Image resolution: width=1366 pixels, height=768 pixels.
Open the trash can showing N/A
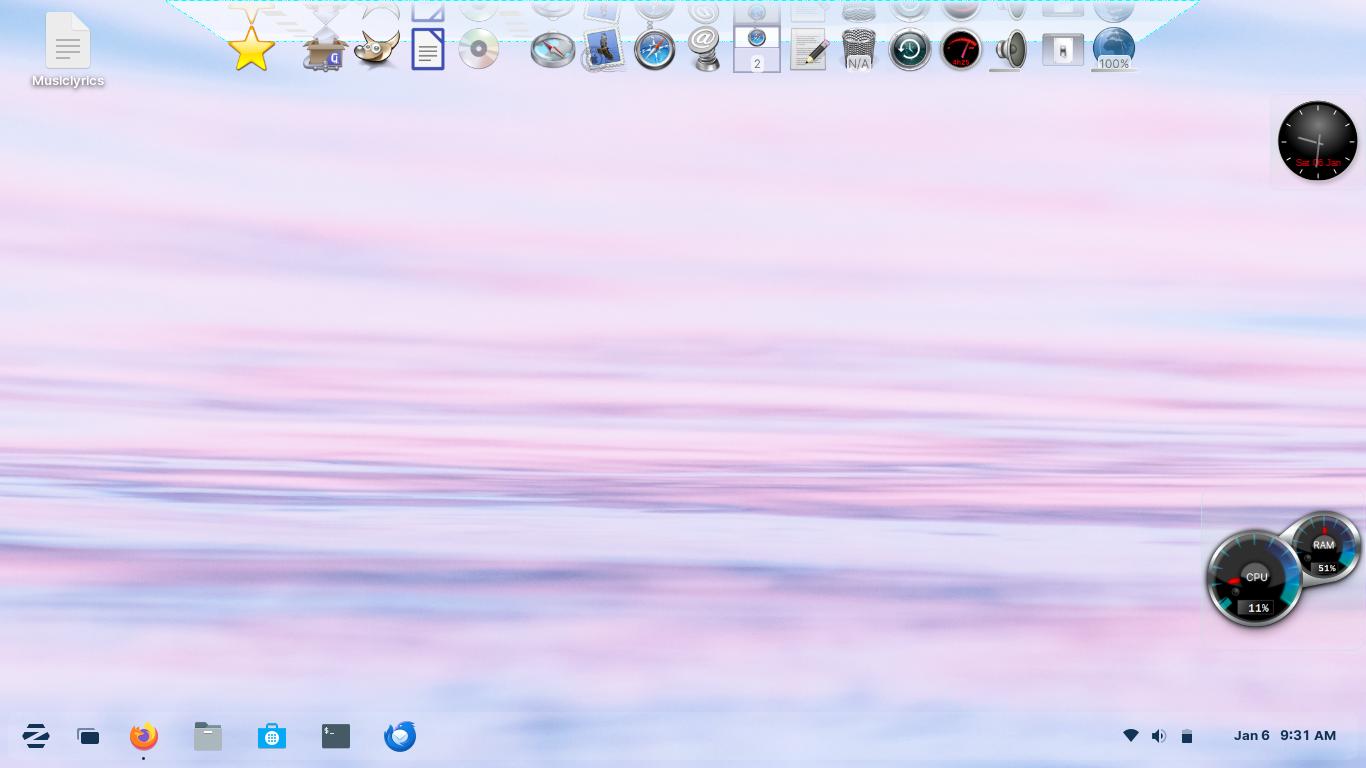858,49
